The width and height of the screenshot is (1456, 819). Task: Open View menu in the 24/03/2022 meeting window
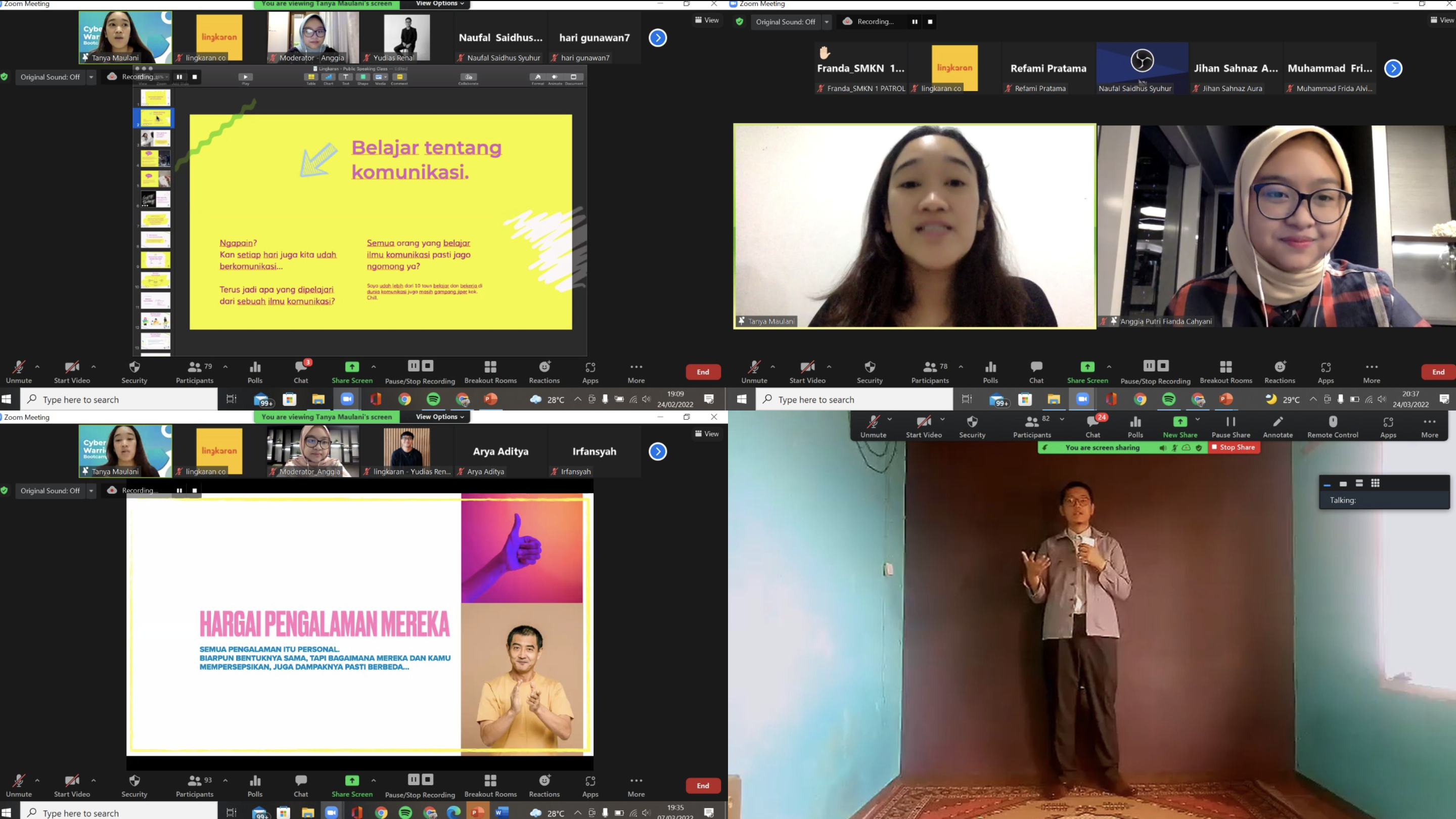coord(1442,20)
